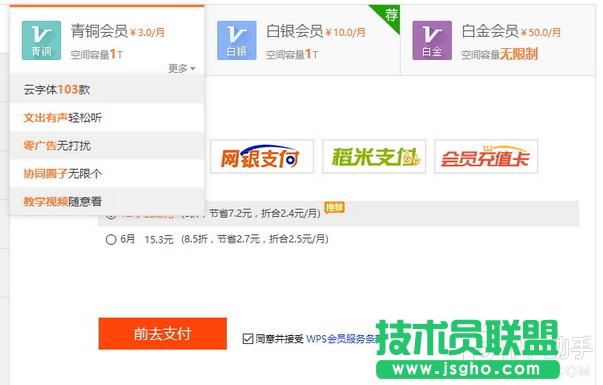Image resolution: width=603 pixels, height=385 pixels.
Task: Open the WPS会员服务条款 link
Action: [342, 339]
